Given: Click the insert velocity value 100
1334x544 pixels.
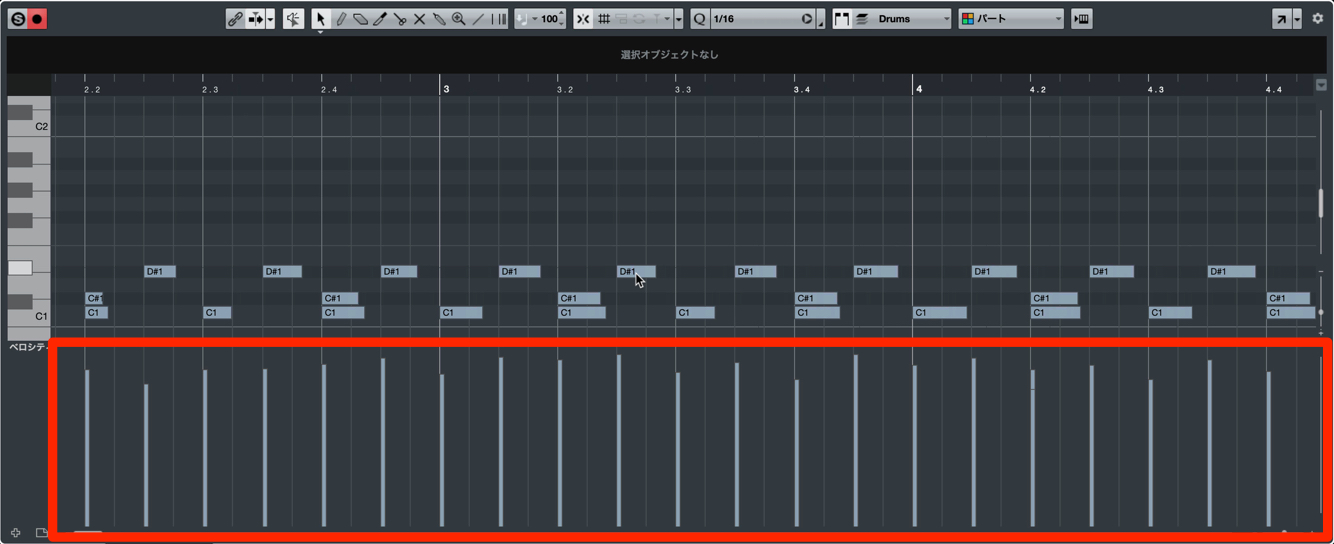Looking at the screenshot, I should [549, 19].
